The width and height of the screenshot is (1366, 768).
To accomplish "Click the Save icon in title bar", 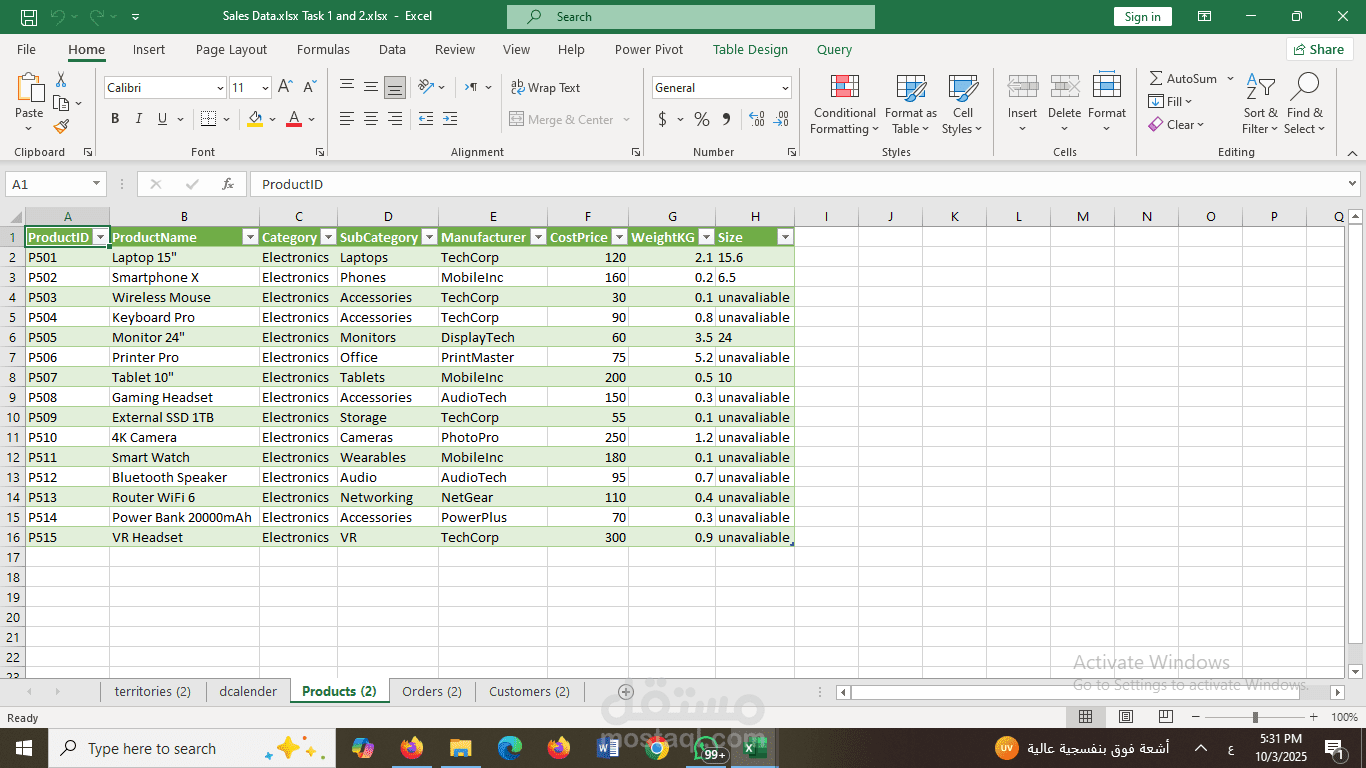I will [x=29, y=17].
